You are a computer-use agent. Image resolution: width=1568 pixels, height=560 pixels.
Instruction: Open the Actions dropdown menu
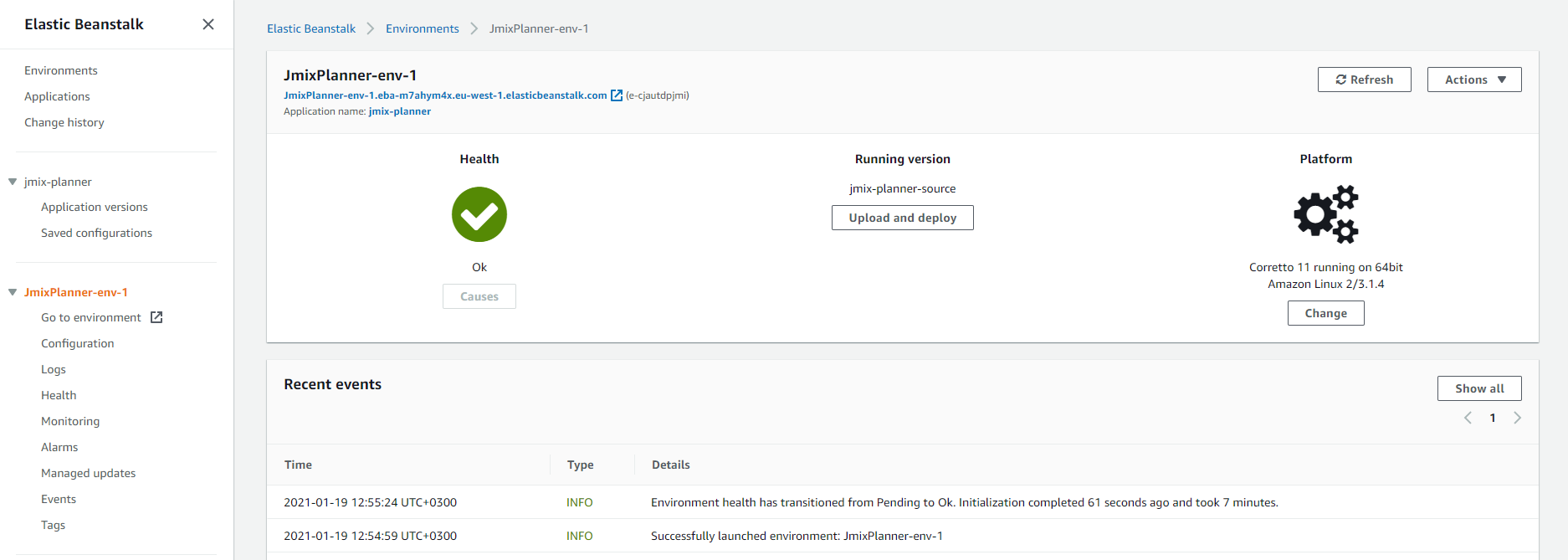click(x=1473, y=80)
